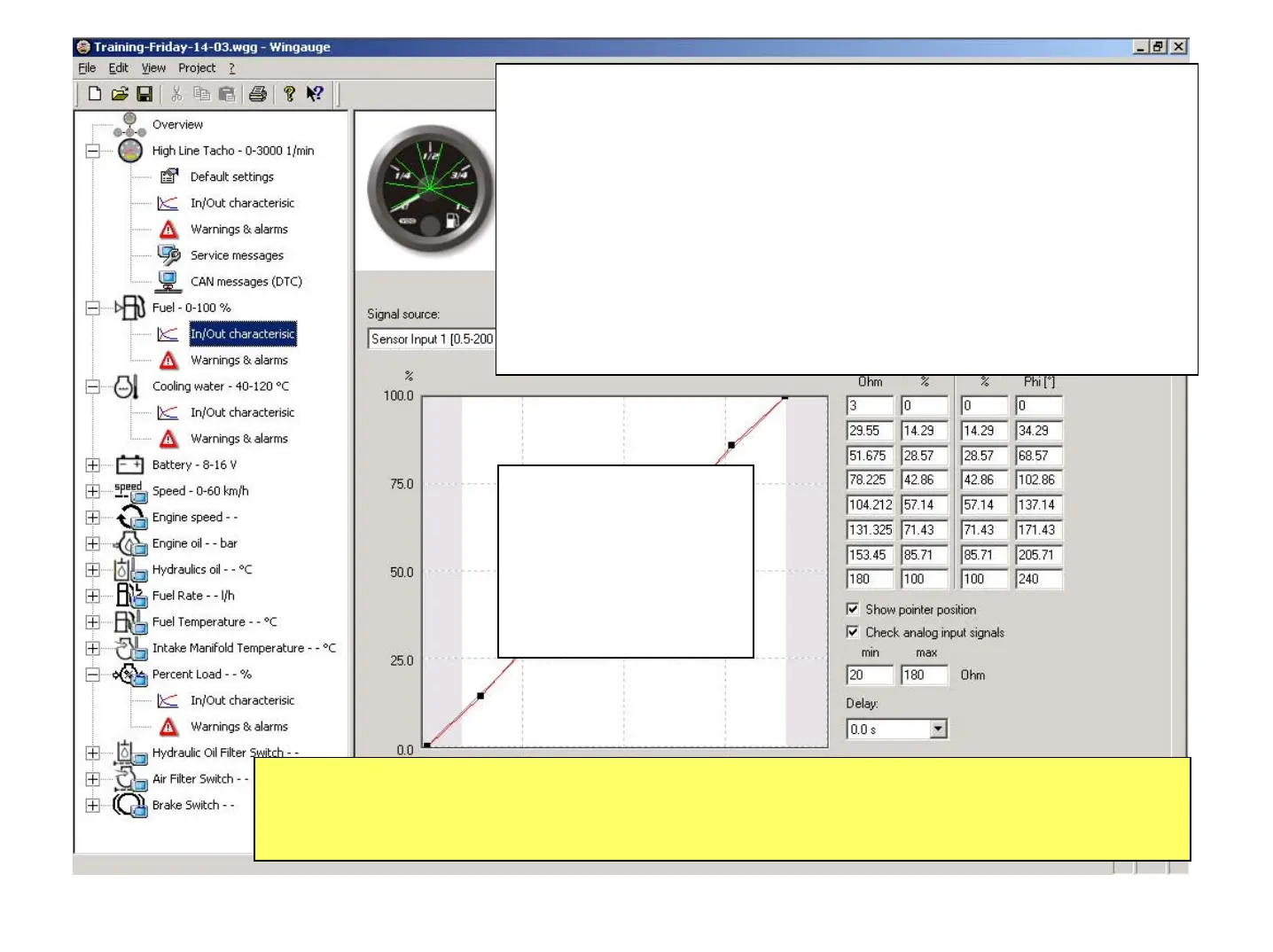Select Warnings & alarms under Percent Load
This screenshot has width=1273, height=952.
click(239, 727)
